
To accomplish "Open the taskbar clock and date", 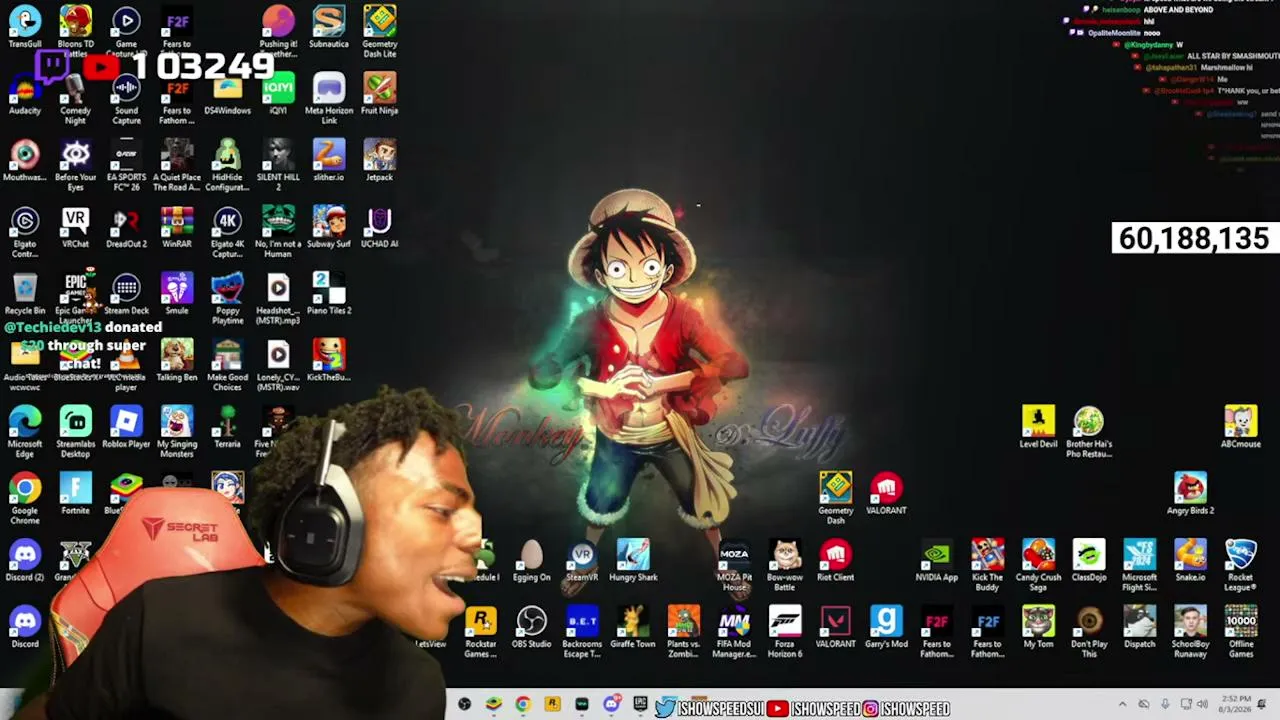I will click(x=1233, y=705).
